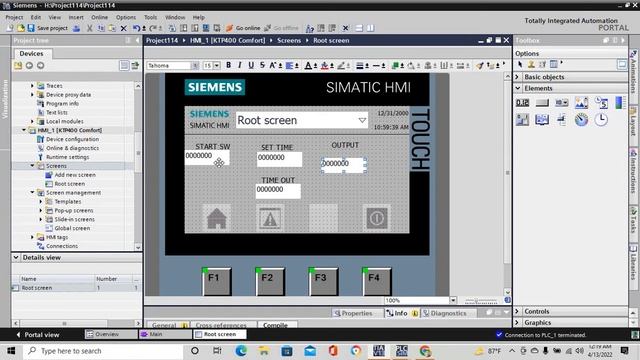Viewport: 640px width, 360px height.
Task: Collapse the Screen management tree node
Action: pyautogui.click(x=32, y=192)
